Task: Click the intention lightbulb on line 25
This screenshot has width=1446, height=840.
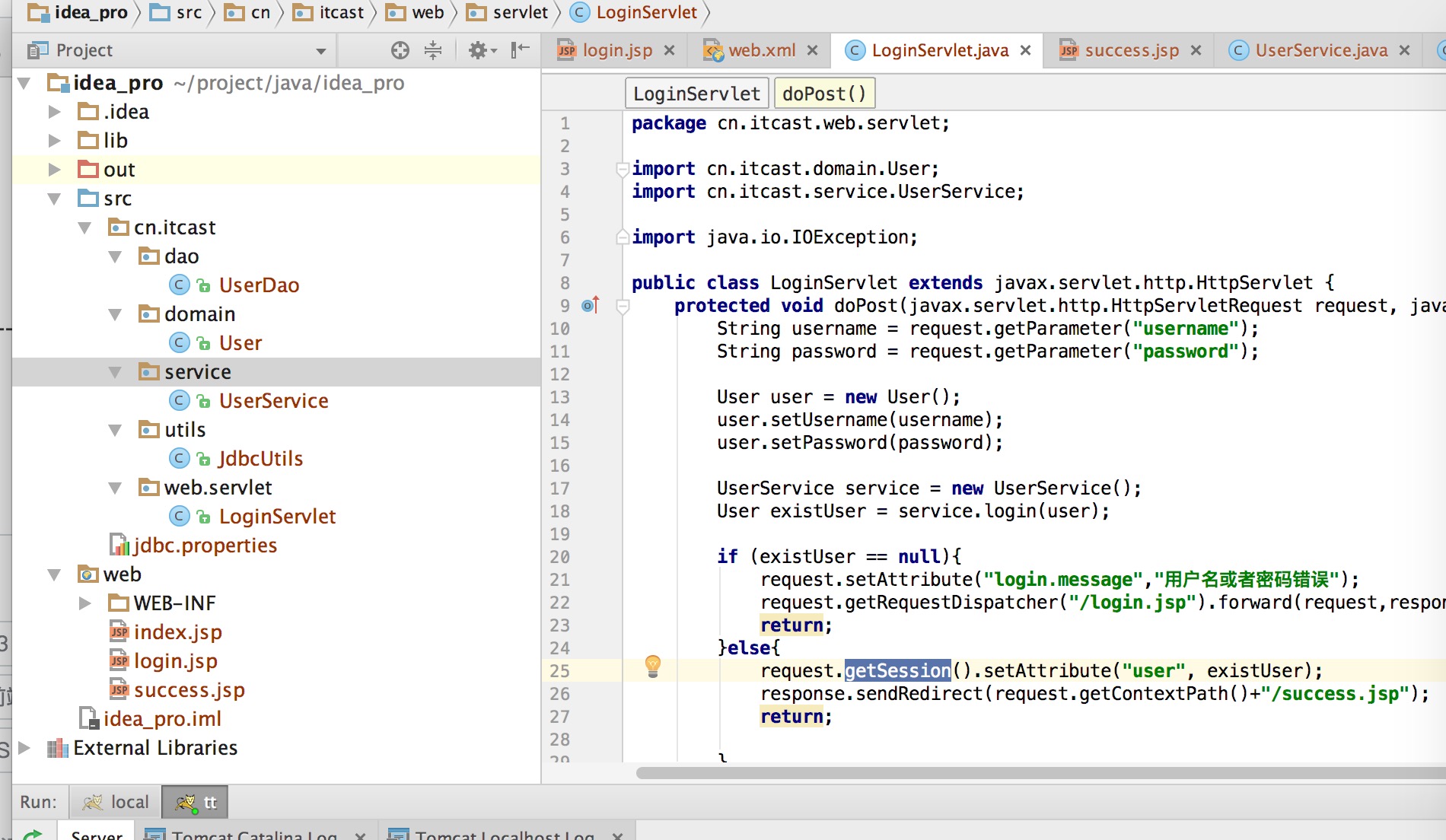Action: pyautogui.click(x=653, y=666)
